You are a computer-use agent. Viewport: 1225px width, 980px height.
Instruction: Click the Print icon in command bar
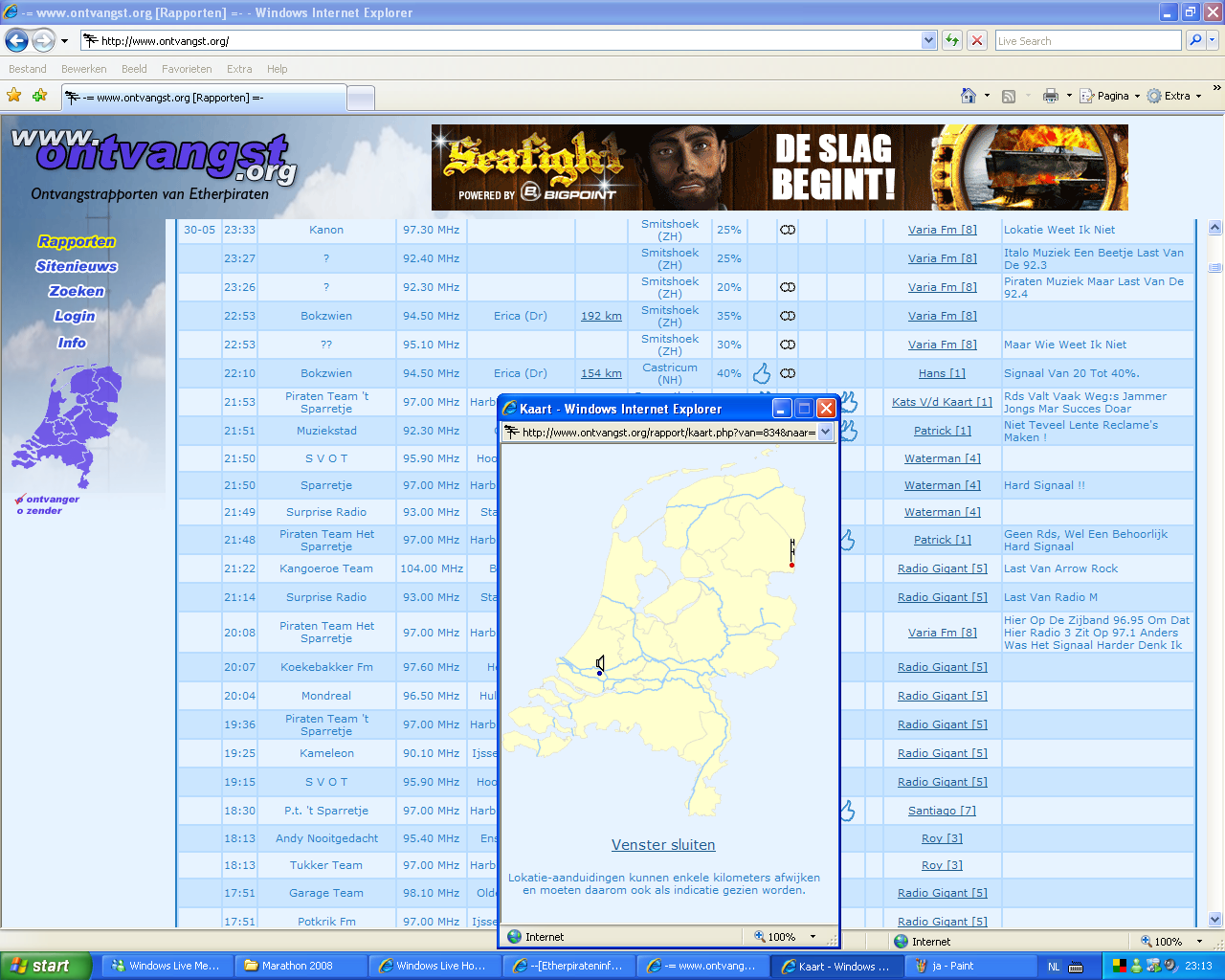1051,96
